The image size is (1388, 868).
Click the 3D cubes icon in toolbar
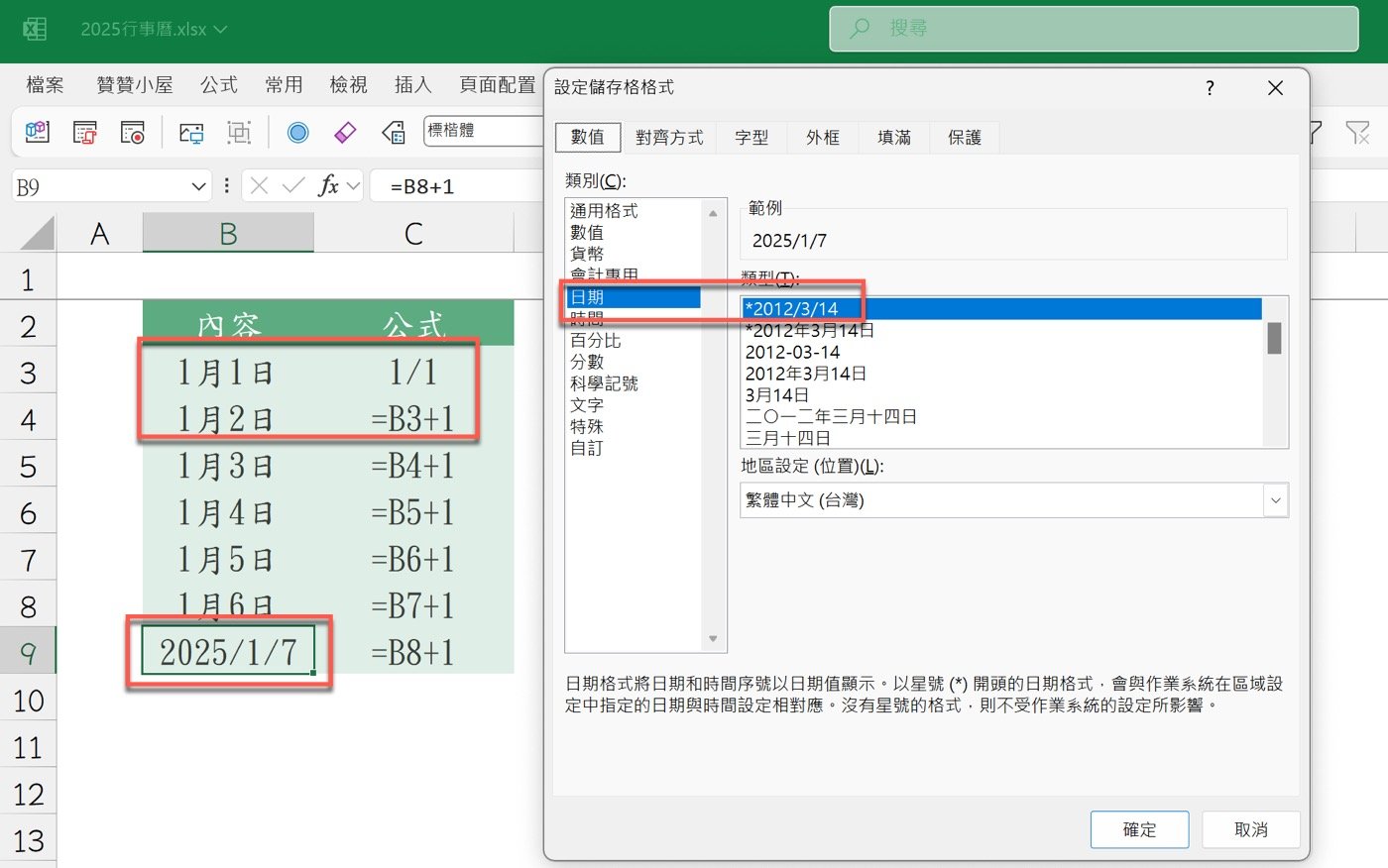coord(38,132)
